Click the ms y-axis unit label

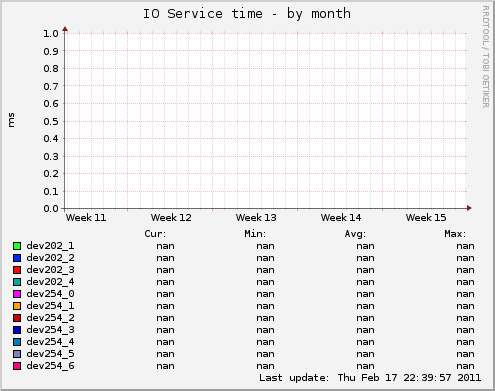(x=11, y=120)
